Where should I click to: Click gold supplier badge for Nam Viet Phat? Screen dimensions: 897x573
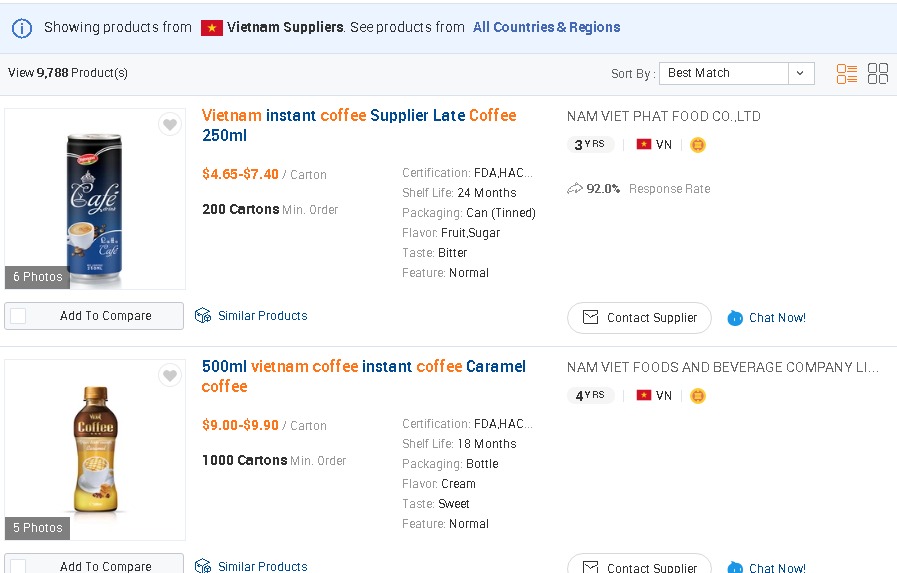pos(697,145)
